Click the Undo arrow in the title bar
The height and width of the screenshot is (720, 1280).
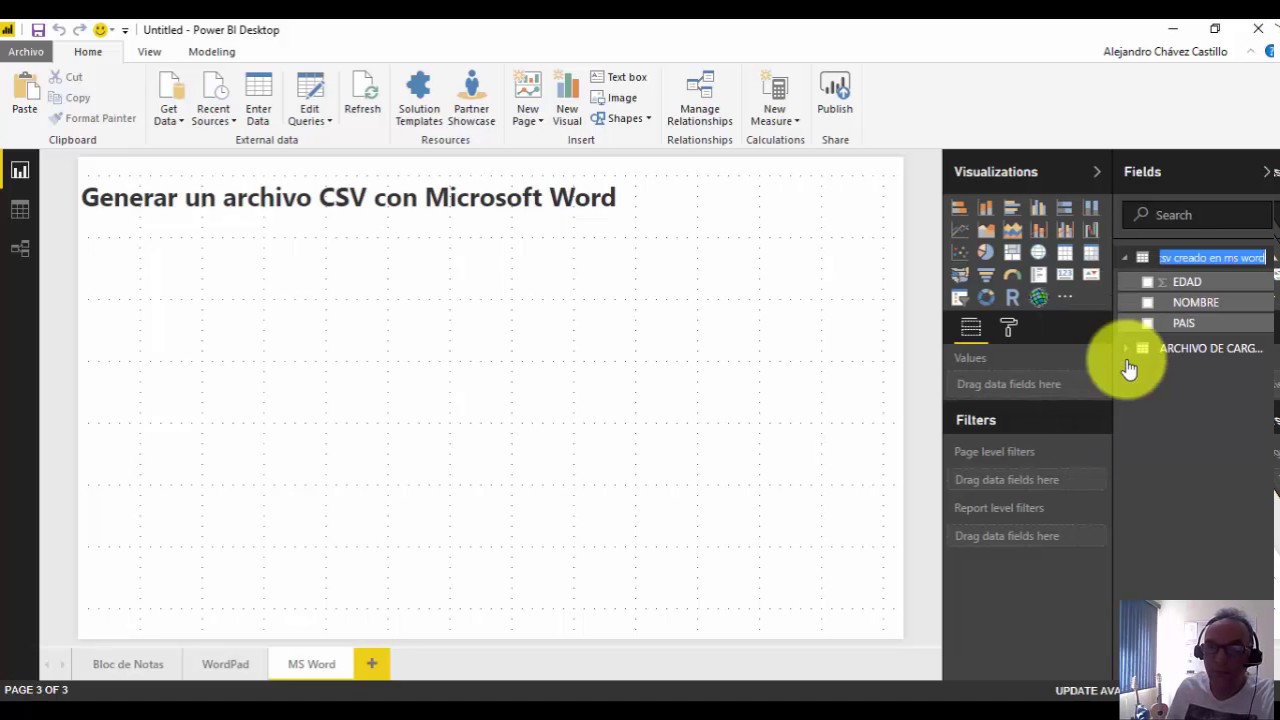click(x=59, y=30)
